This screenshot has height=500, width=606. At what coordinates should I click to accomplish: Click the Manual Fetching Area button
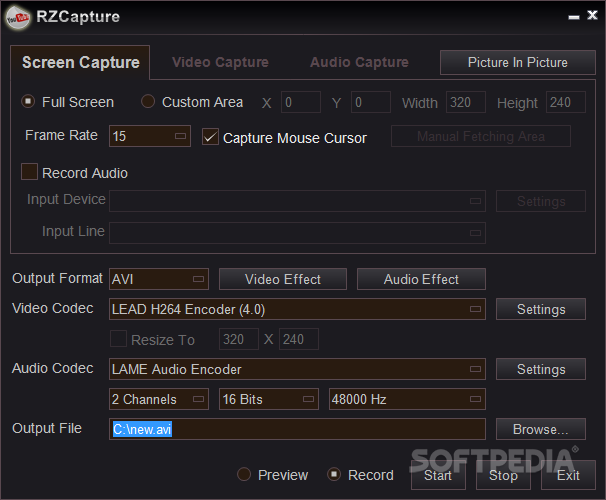(481, 136)
